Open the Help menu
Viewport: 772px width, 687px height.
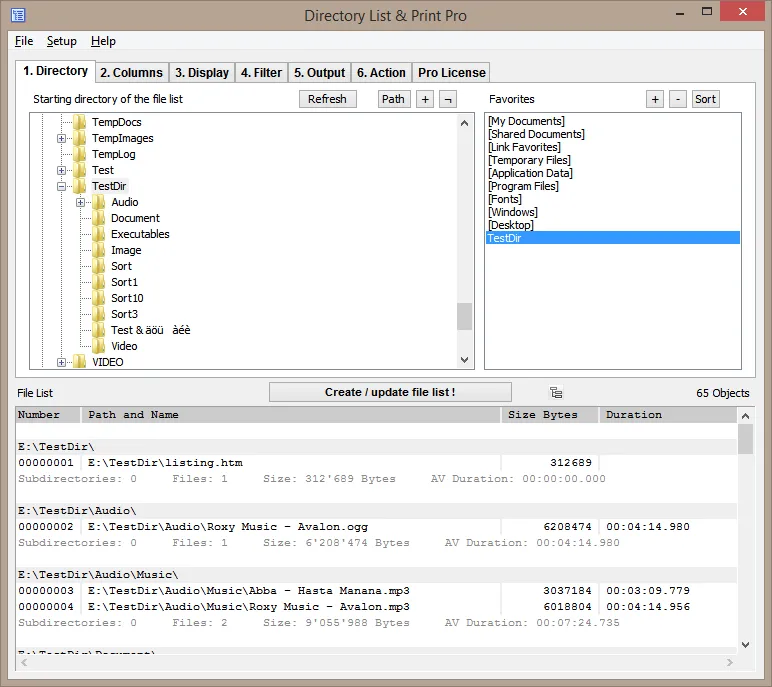pos(103,41)
